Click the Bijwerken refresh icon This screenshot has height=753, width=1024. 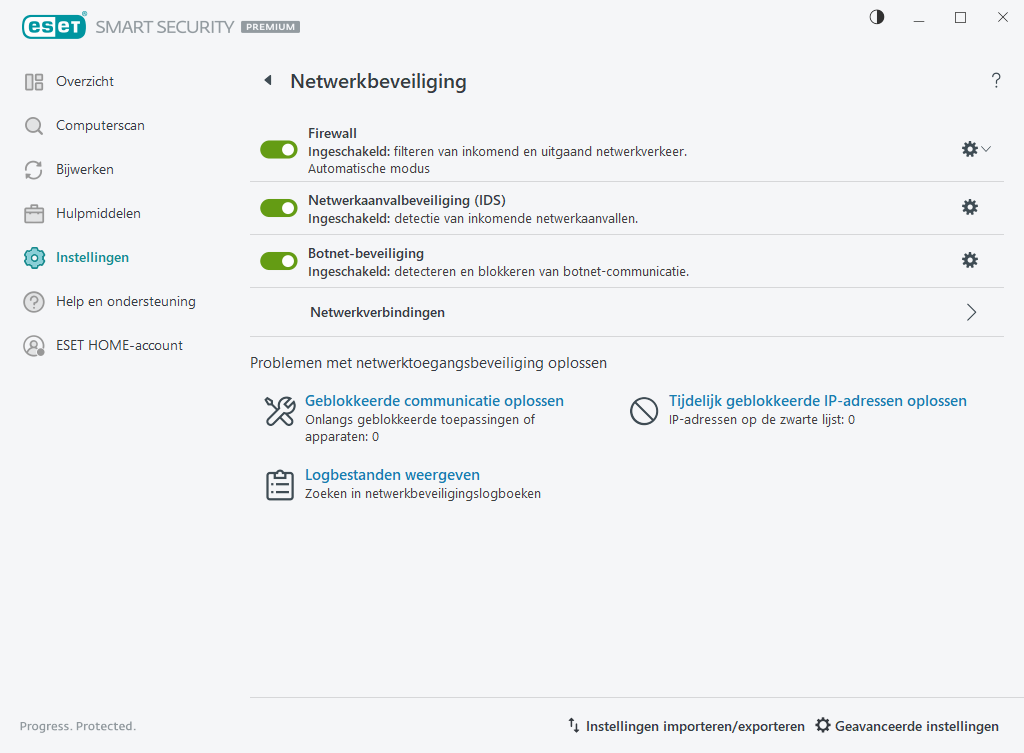click(34, 169)
